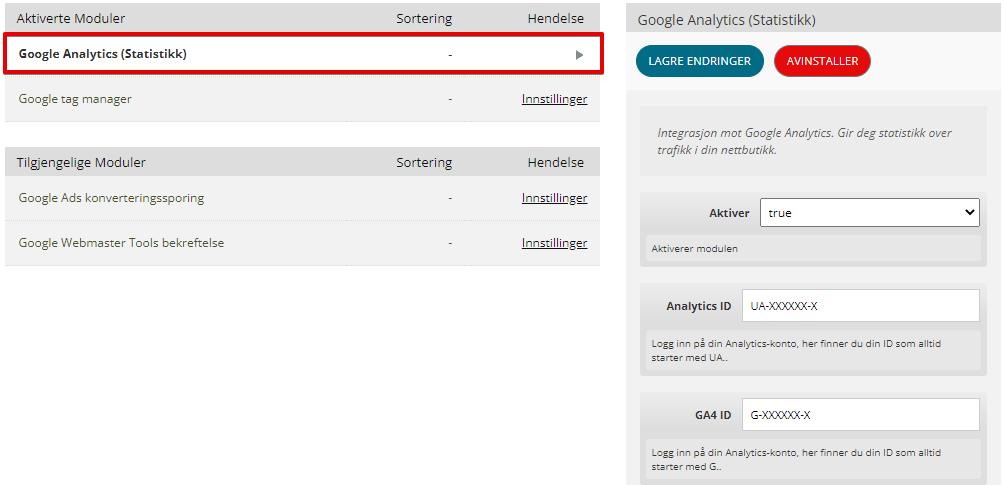Click the Aktiverte Moduler section header
This screenshot has height=485, width=1003.
(x=71, y=19)
